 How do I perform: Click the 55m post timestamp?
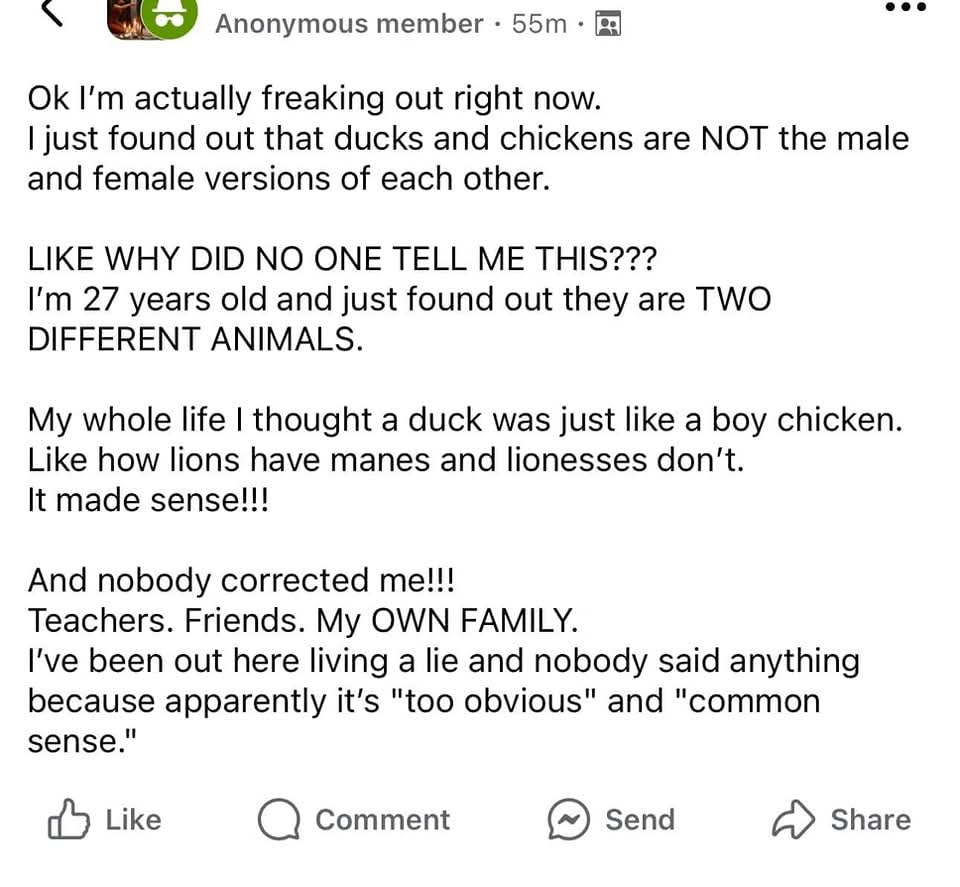coord(539,24)
